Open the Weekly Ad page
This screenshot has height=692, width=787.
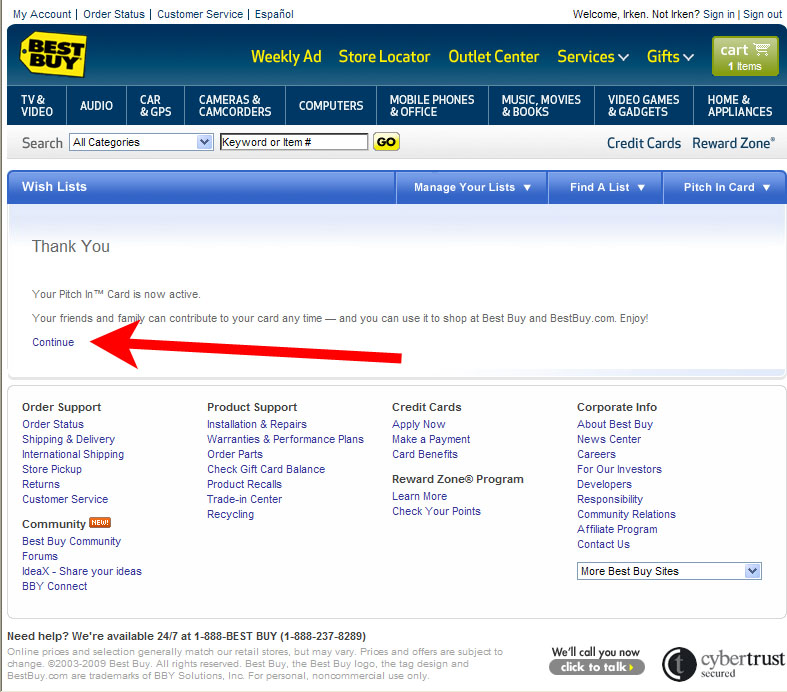286,57
